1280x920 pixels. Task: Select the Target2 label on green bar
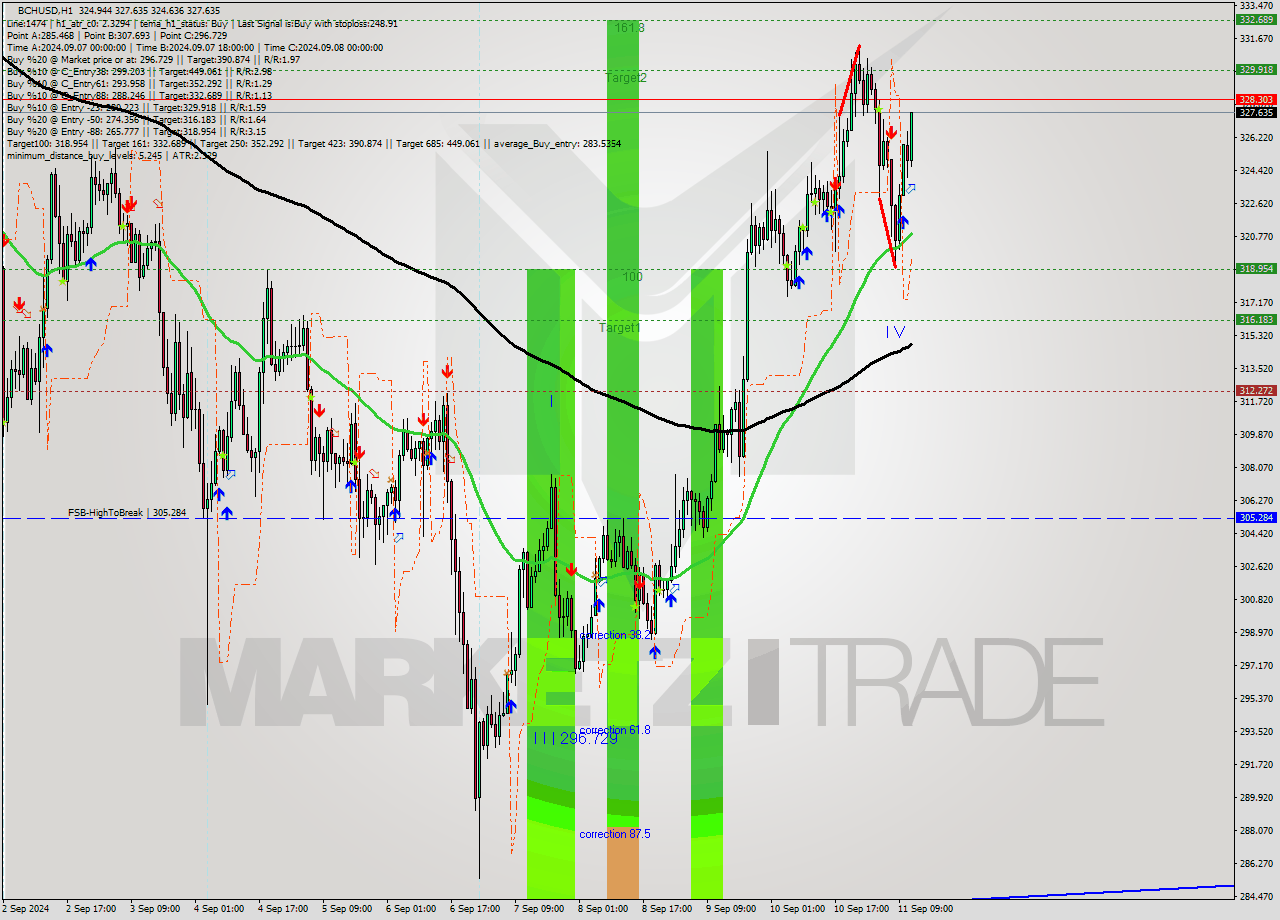[x=626, y=77]
